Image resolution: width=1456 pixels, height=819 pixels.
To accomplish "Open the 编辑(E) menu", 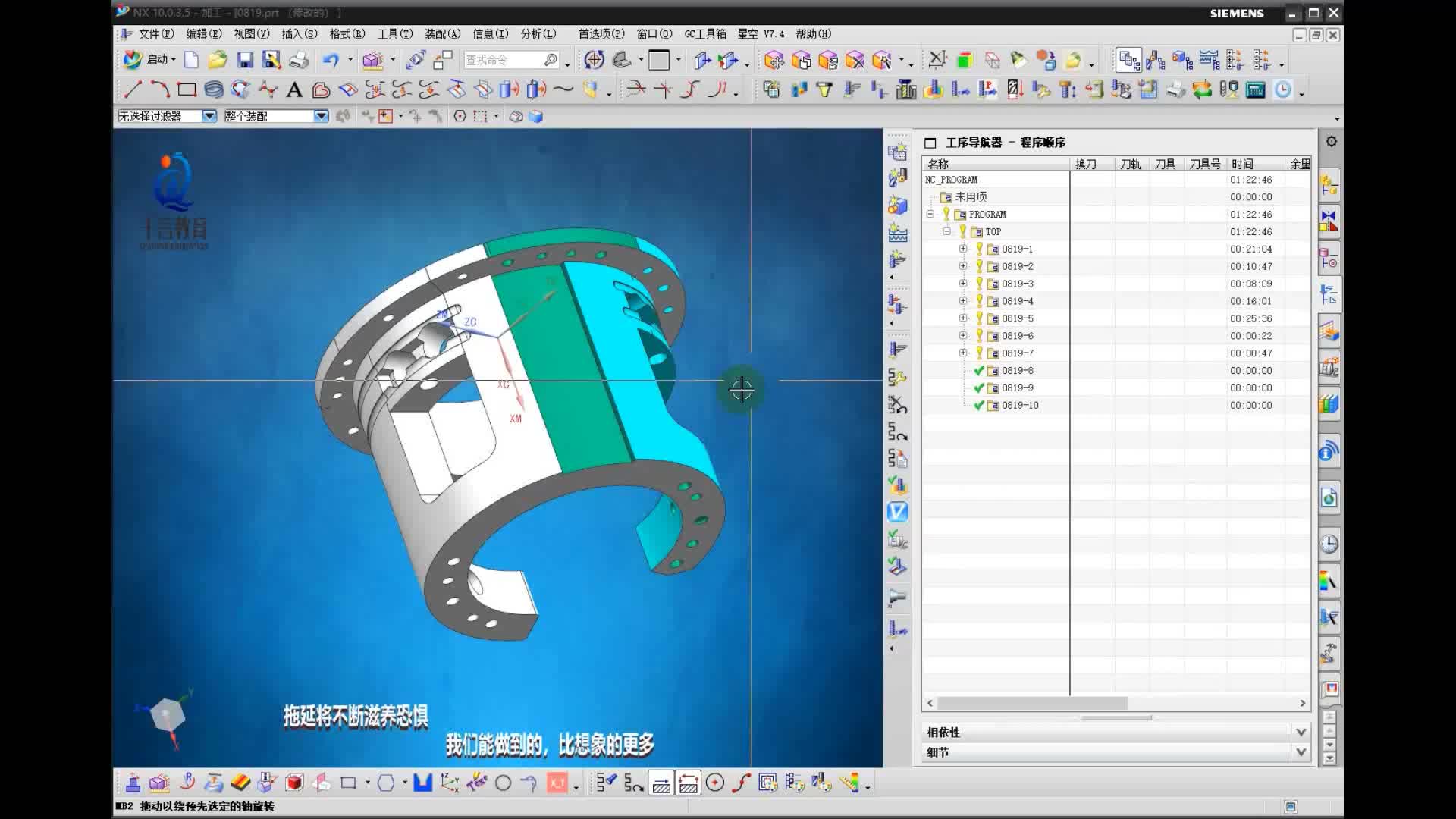I will [204, 34].
